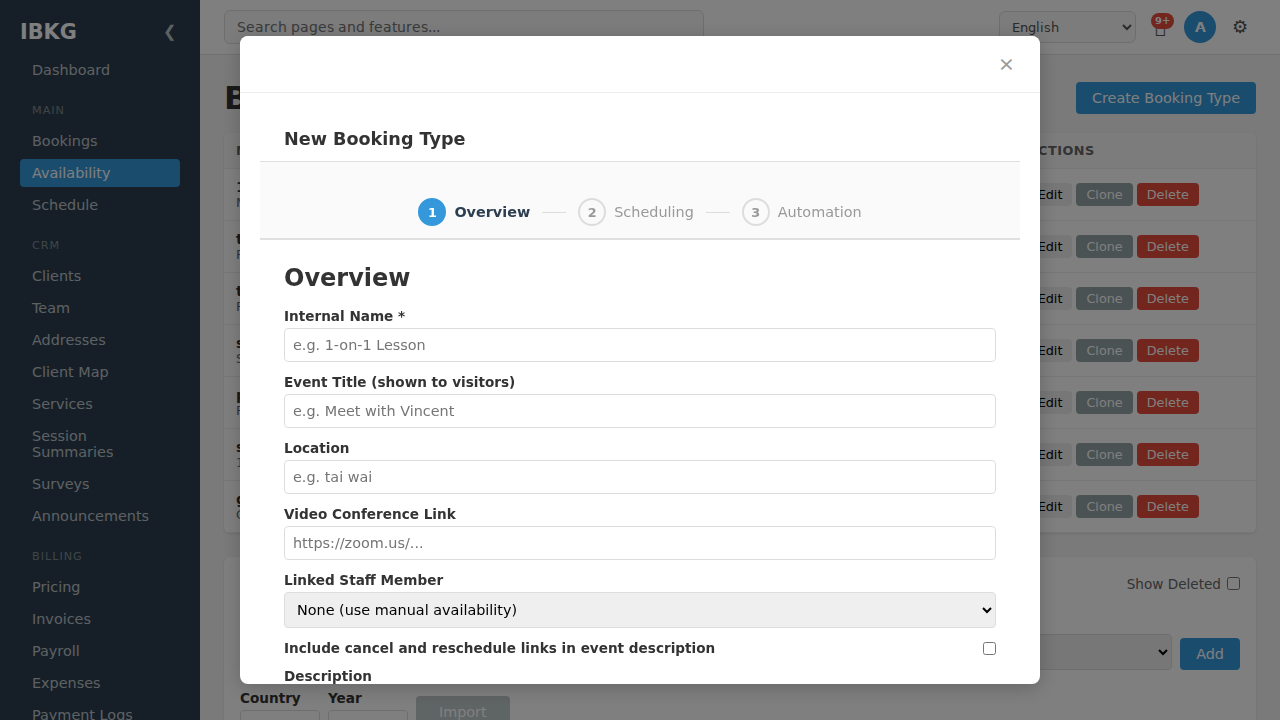
Task: Click Delete in the first table row
Action: [1167, 195]
